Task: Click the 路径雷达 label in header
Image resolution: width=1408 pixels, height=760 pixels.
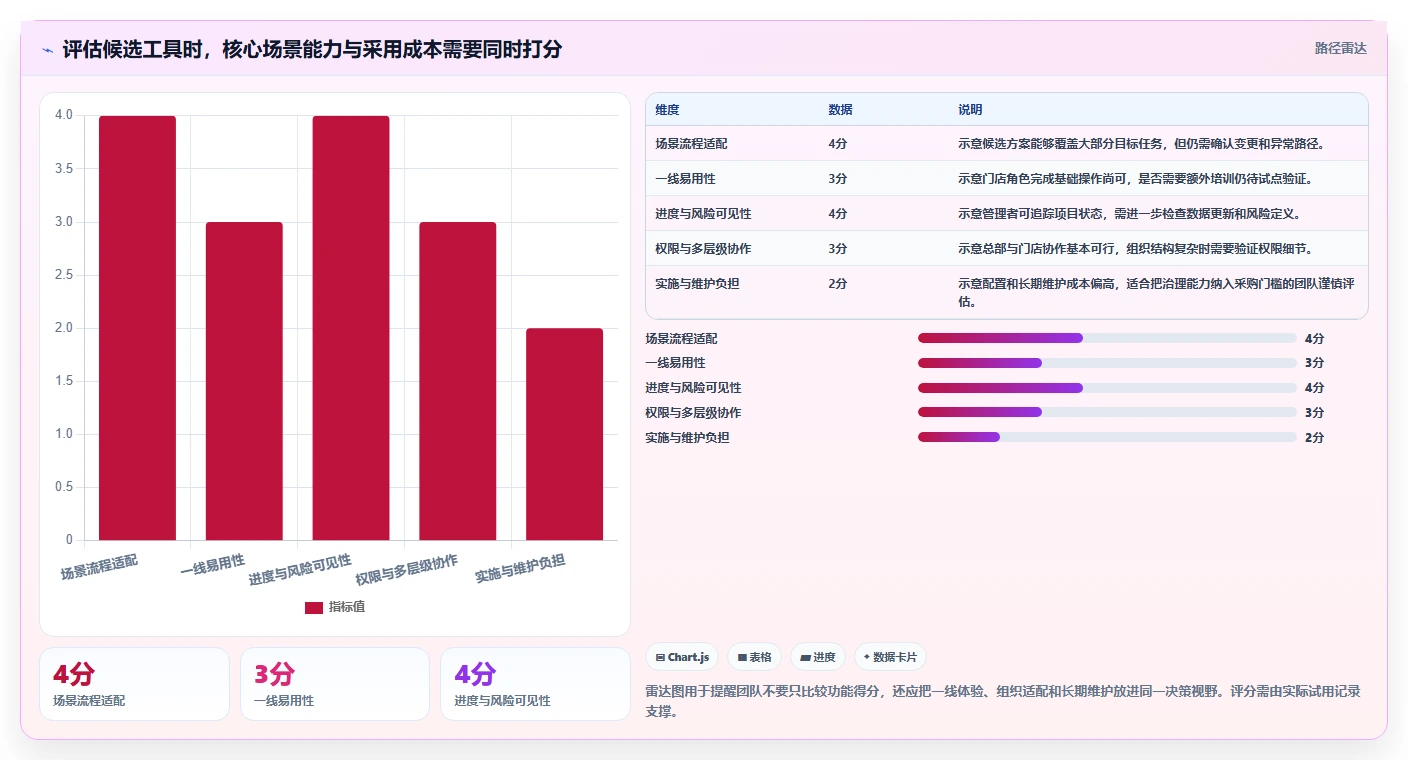Action: (x=1340, y=48)
